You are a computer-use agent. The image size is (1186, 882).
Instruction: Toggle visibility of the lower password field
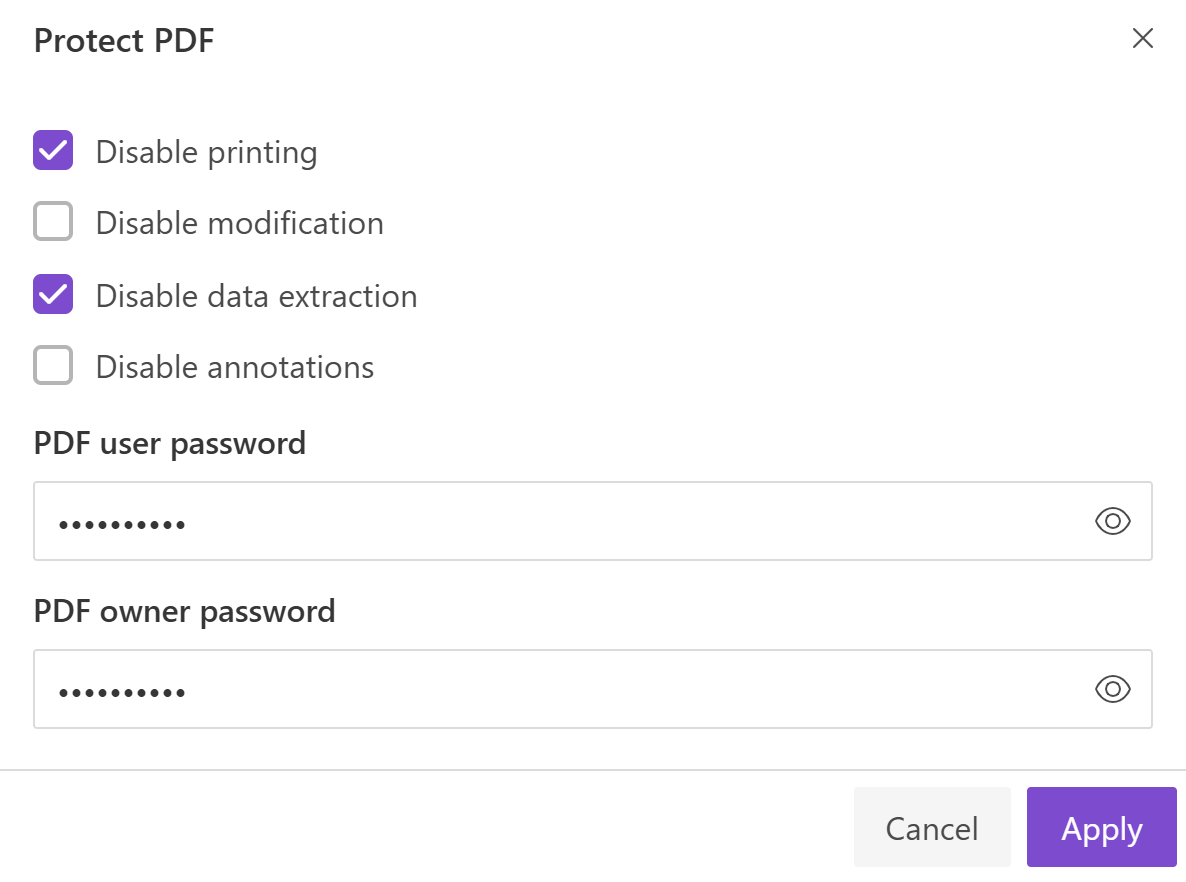pos(1113,689)
